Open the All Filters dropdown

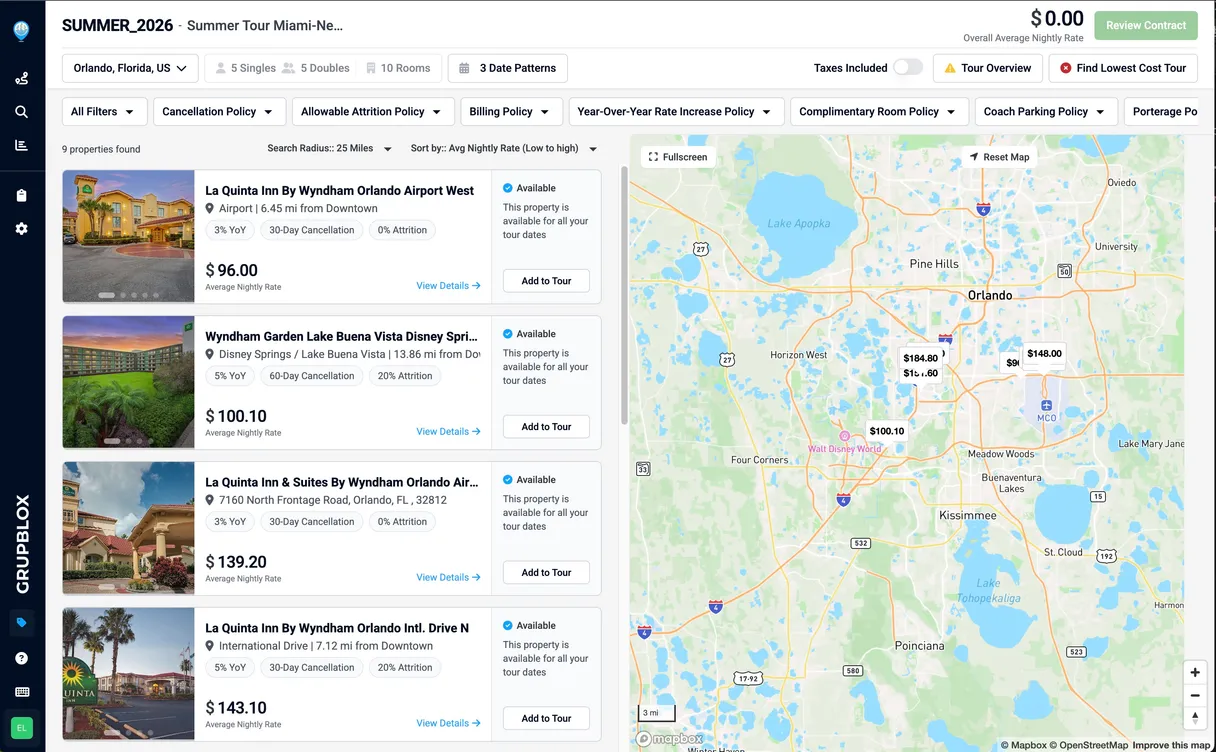(104, 112)
